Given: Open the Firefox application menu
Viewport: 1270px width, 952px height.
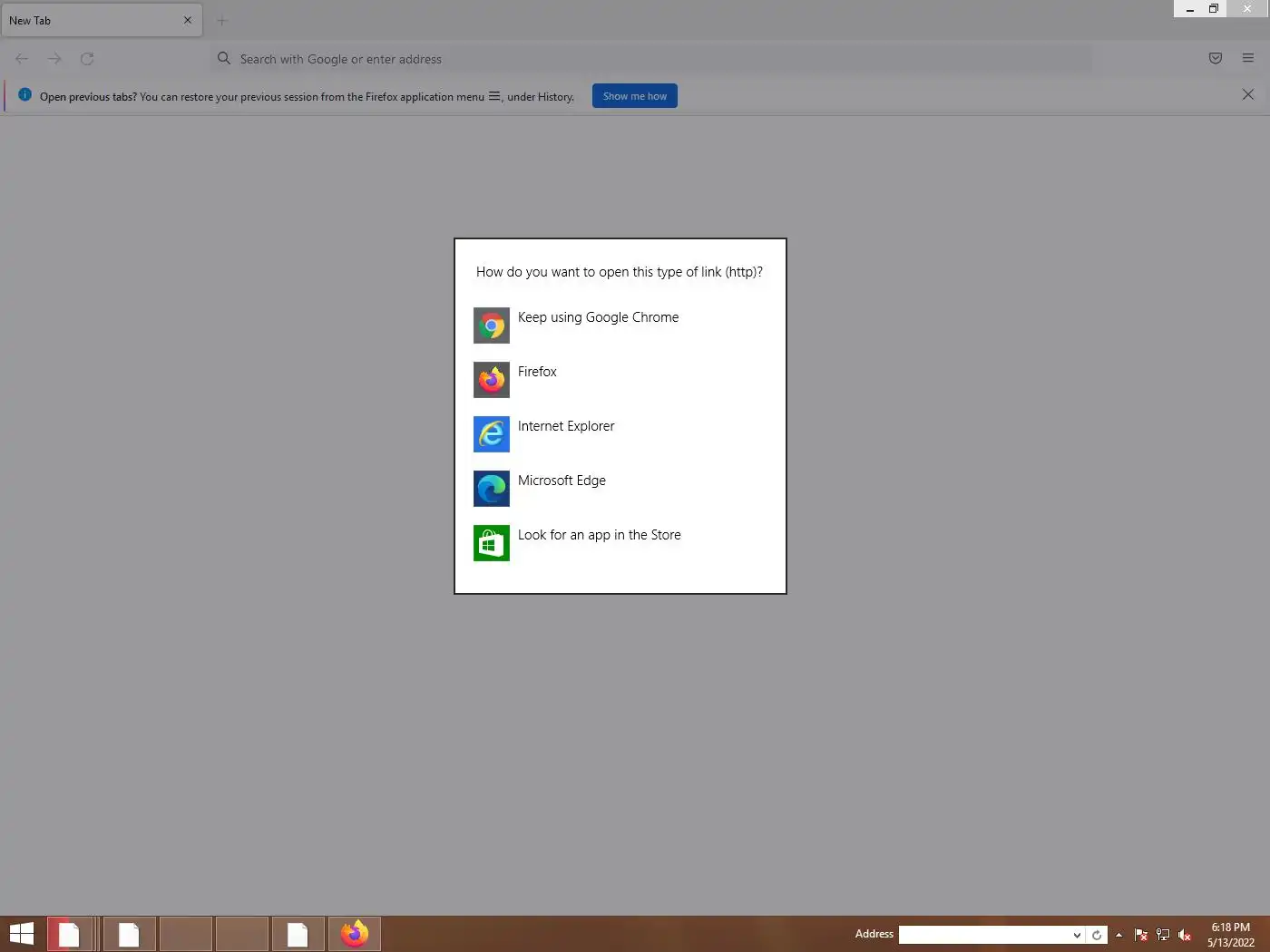Looking at the screenshot, I should point(1248,59).
